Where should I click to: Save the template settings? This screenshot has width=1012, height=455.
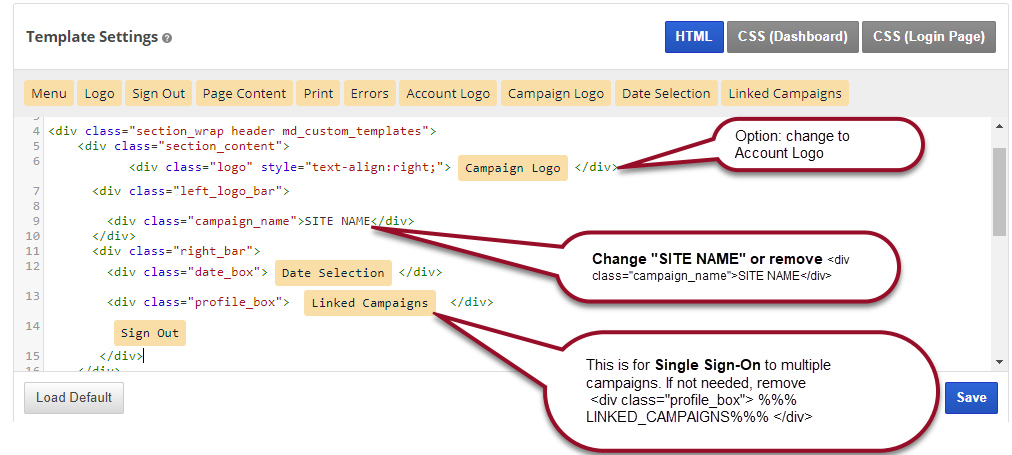tap(971, 397)
